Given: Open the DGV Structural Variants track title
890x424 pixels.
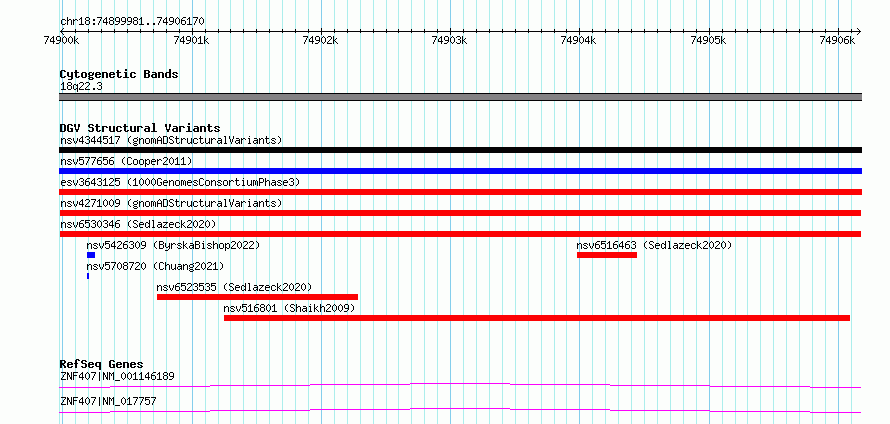Looking at the screenshot, I should [140, 128].
